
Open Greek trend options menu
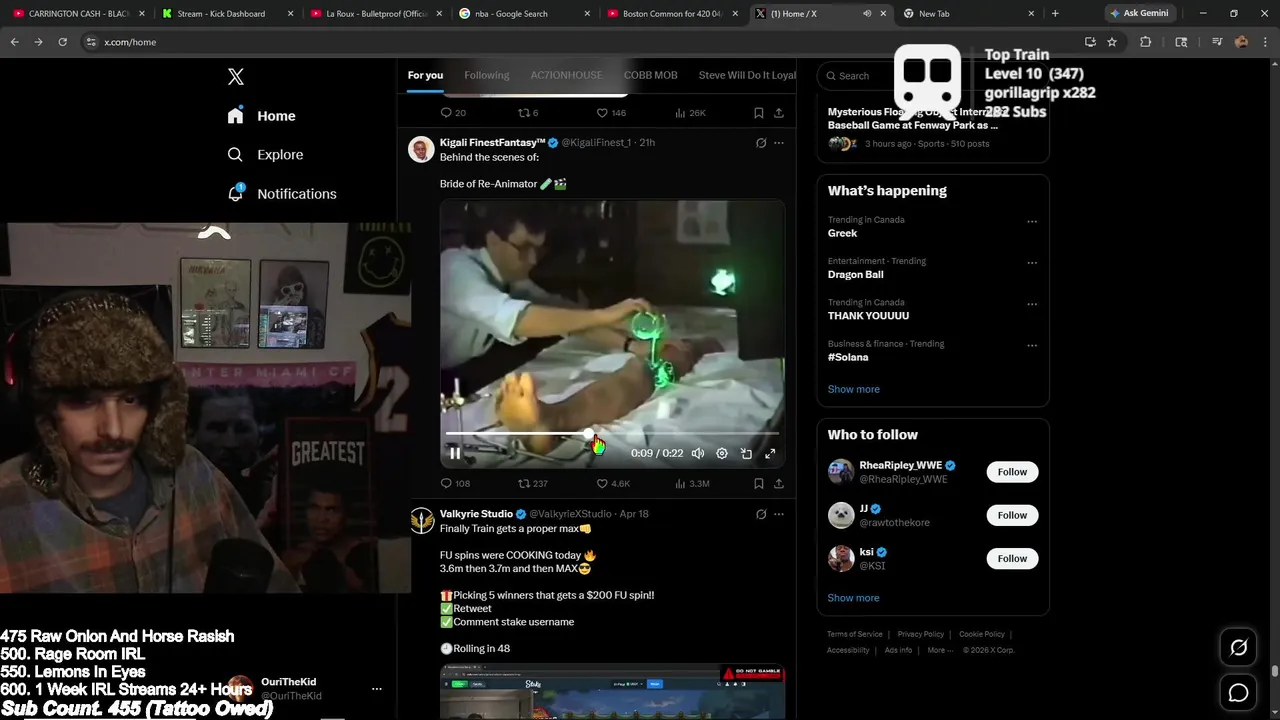(1032, 222)
